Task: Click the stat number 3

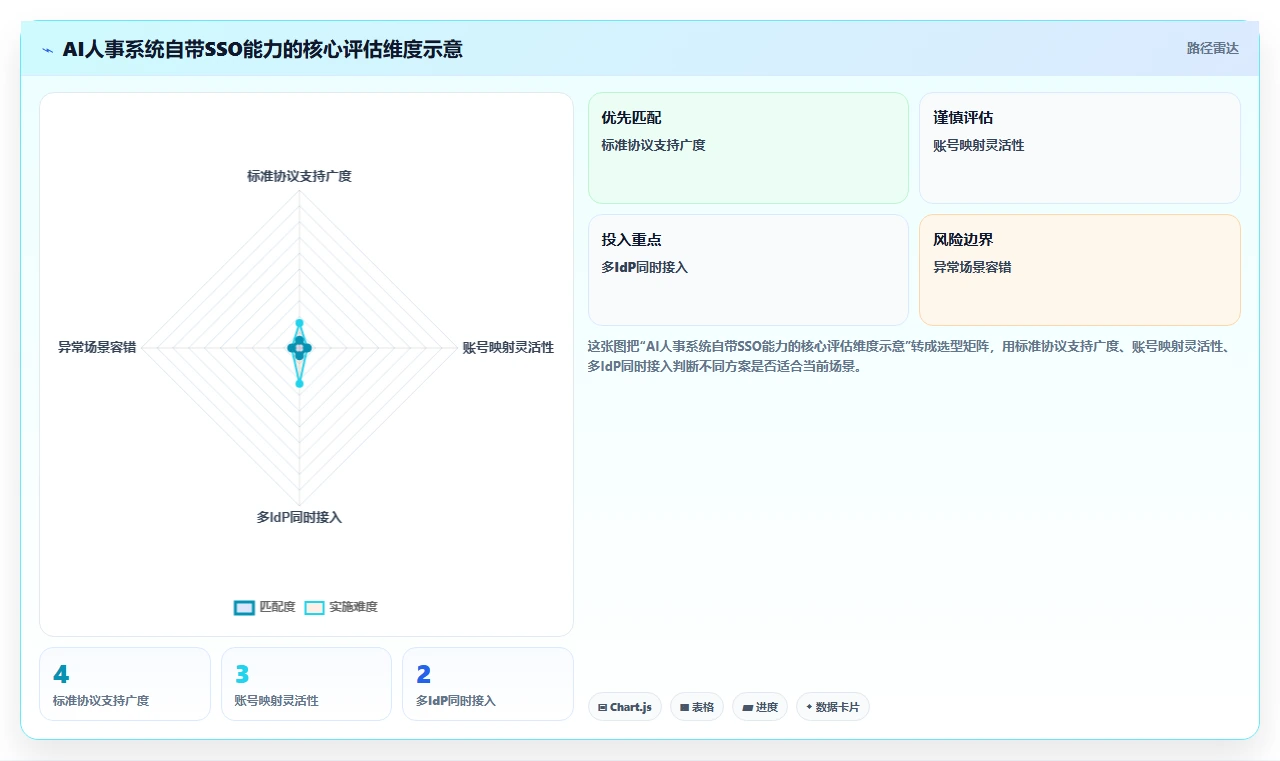Action: point(242,675)
